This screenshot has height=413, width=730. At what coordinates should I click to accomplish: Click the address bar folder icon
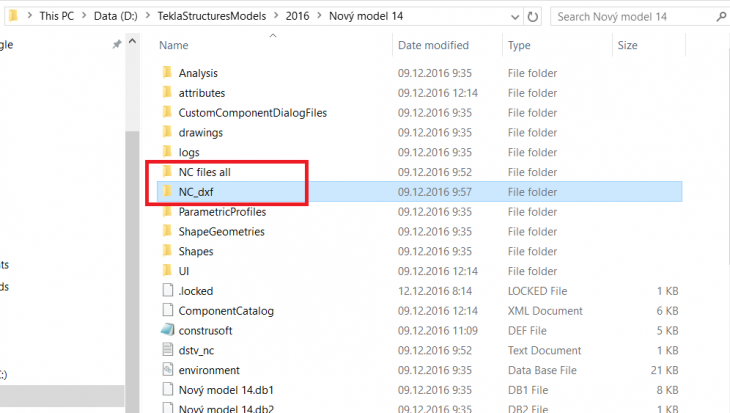14,16
